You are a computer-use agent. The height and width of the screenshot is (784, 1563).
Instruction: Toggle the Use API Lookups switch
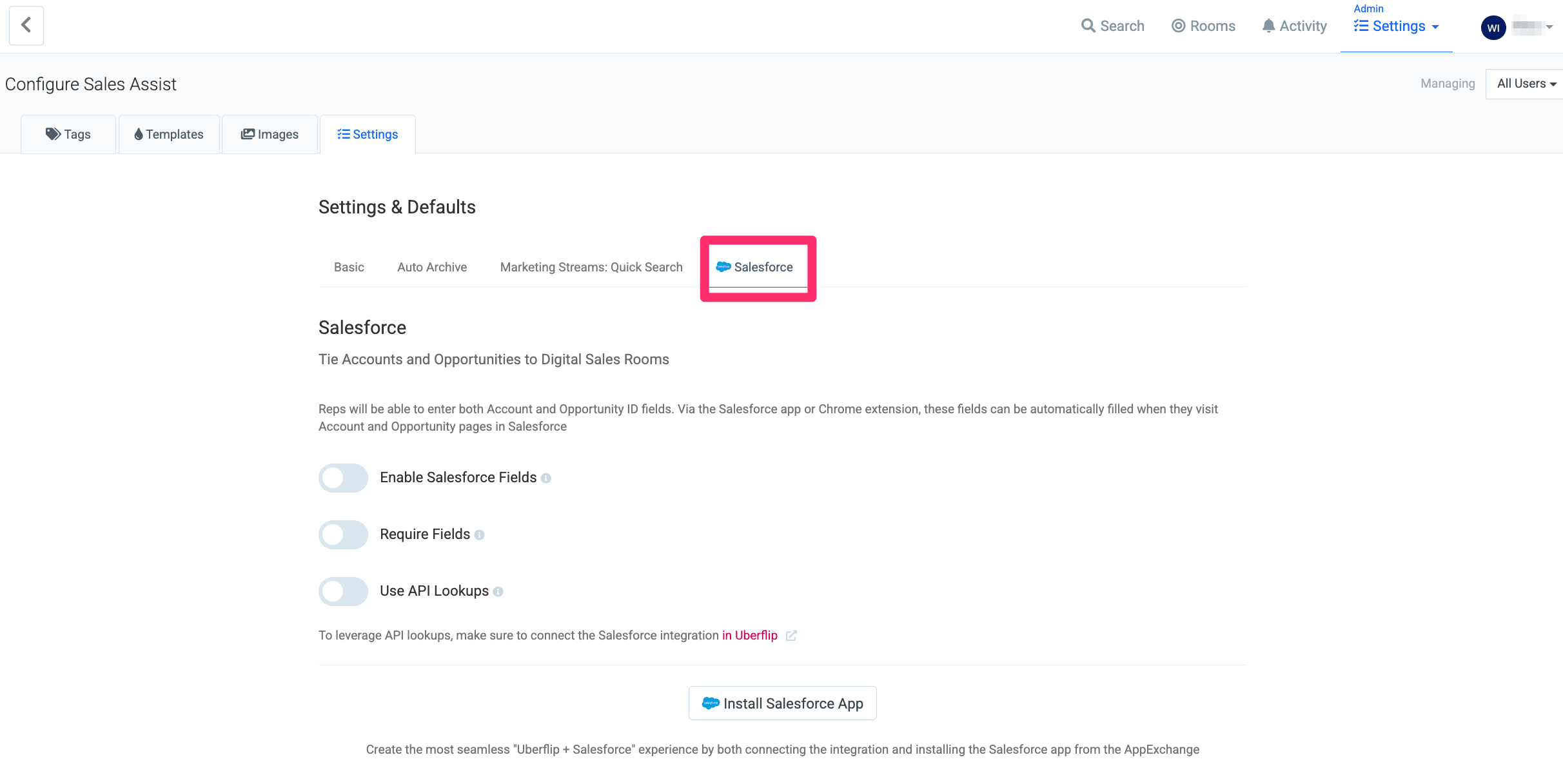coord(343,591)
